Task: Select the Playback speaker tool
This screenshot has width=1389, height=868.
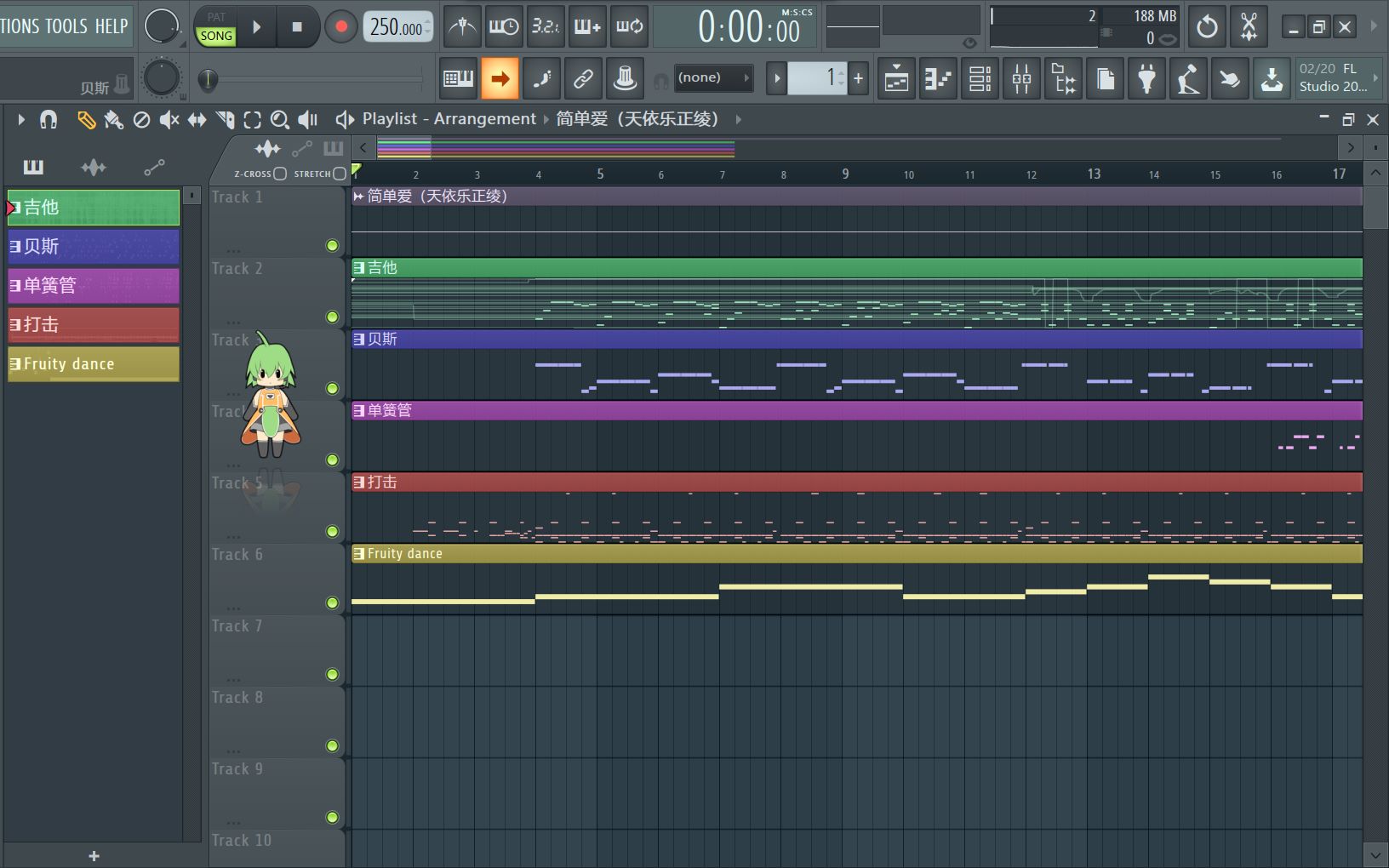Action: tap(308, 120)
